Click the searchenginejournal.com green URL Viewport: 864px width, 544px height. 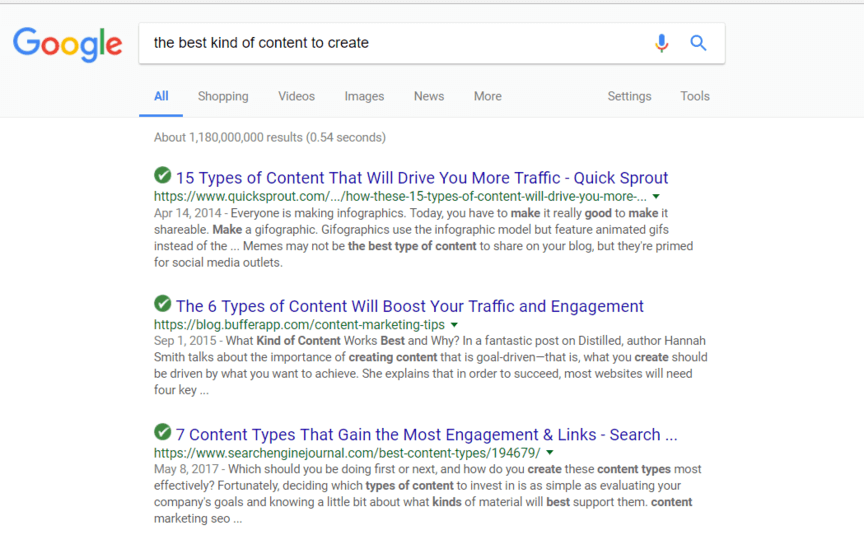347,453
